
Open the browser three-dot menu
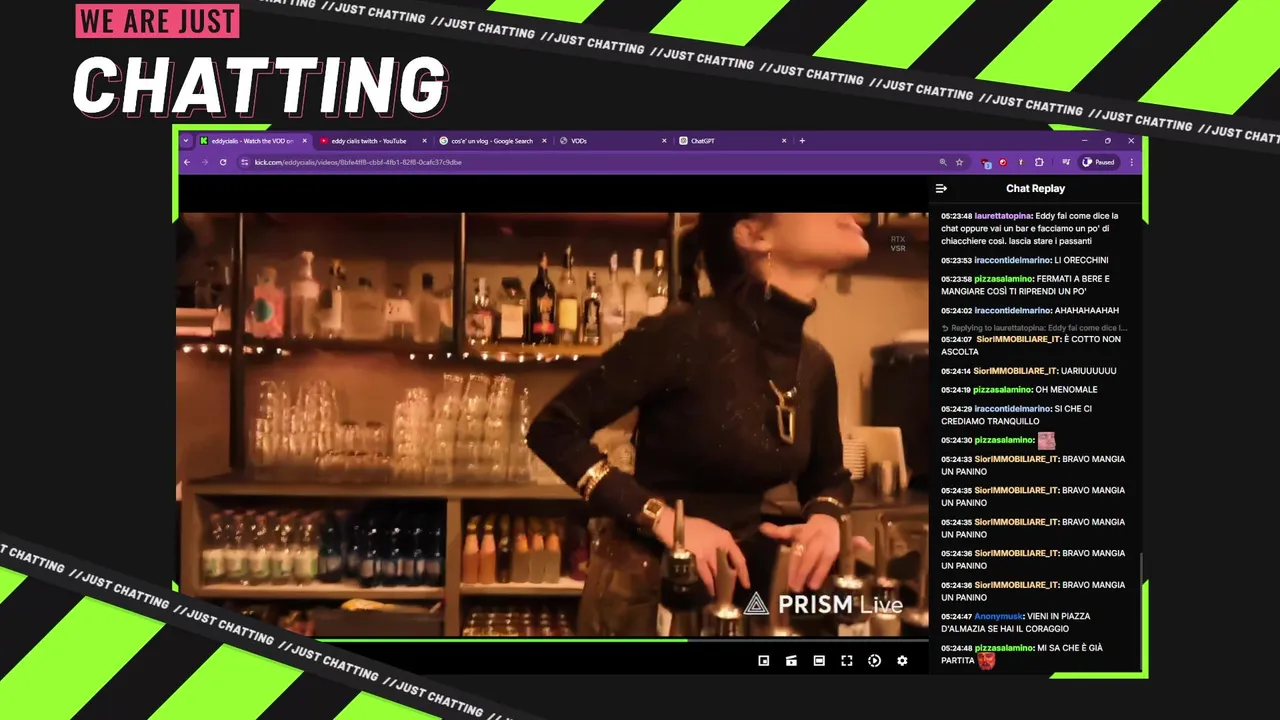(1132, 162)
